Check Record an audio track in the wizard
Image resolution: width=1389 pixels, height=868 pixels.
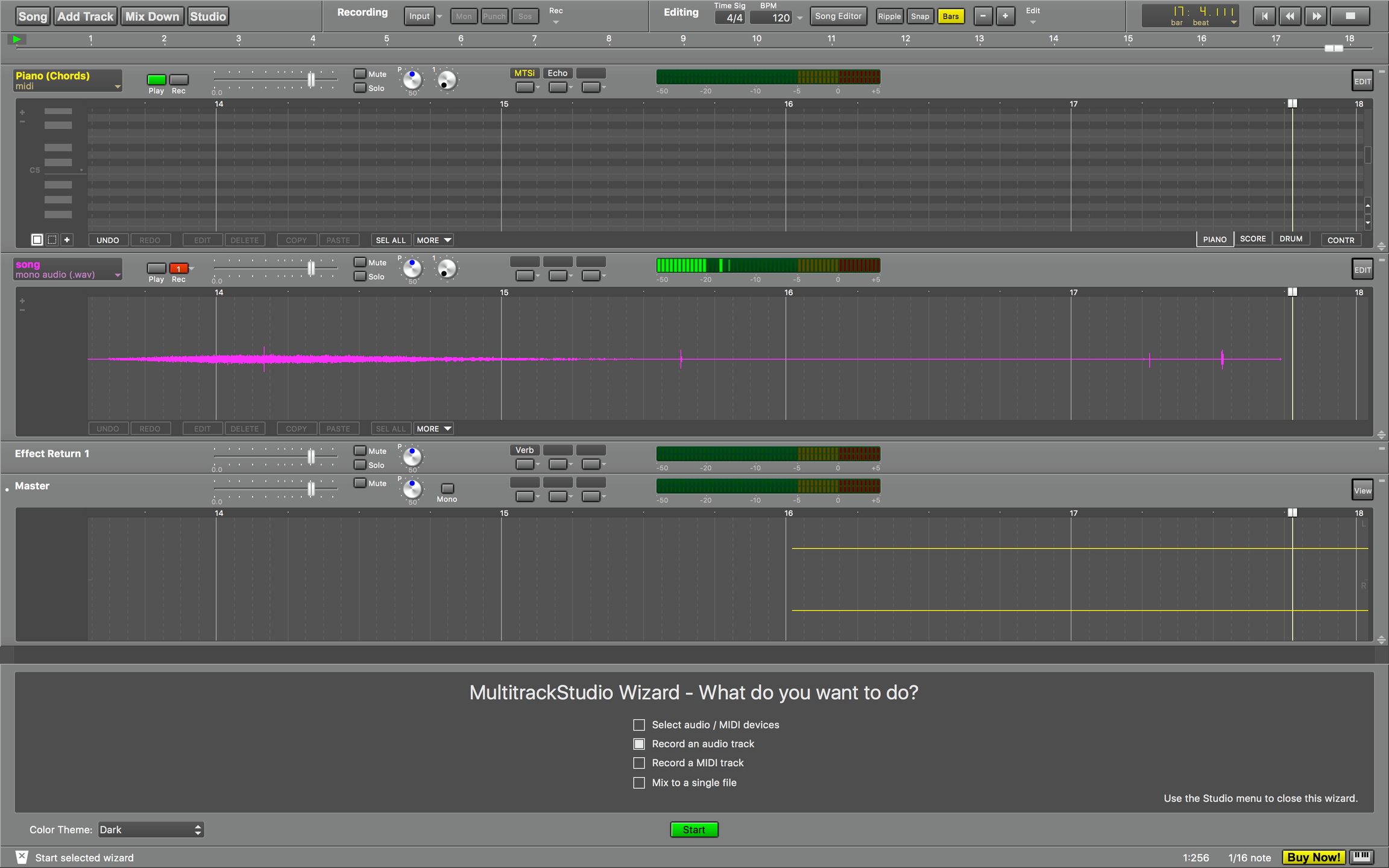(x=639, y=744)
